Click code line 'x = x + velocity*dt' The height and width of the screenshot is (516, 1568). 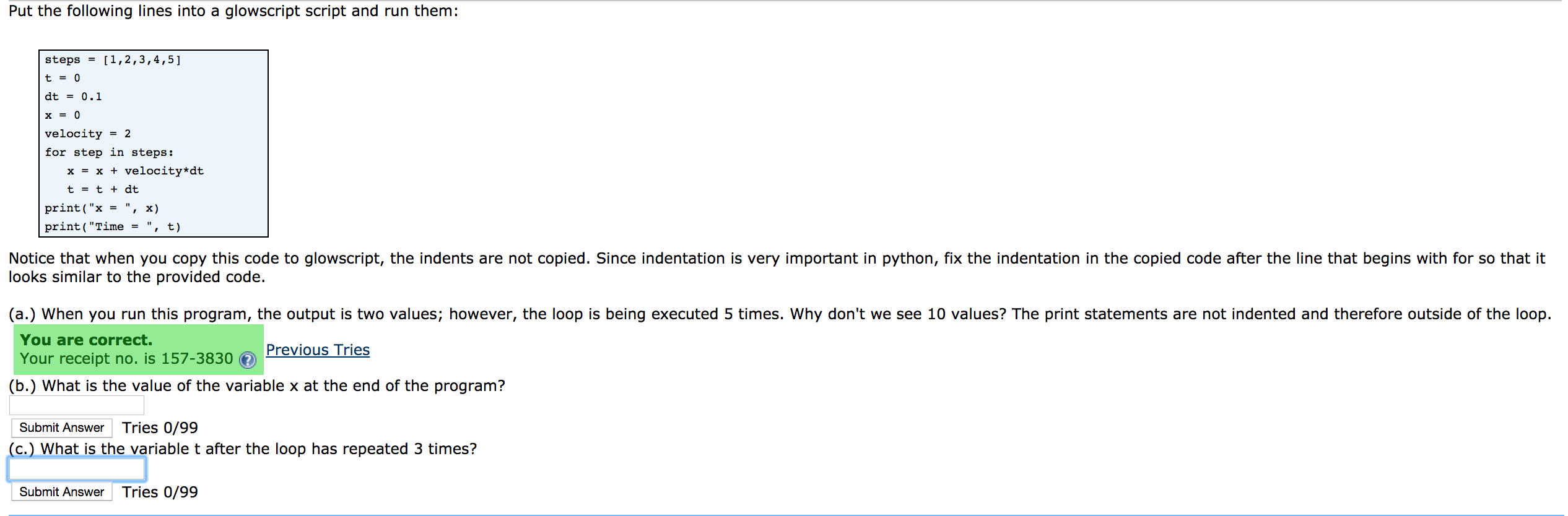click(135, 171)
